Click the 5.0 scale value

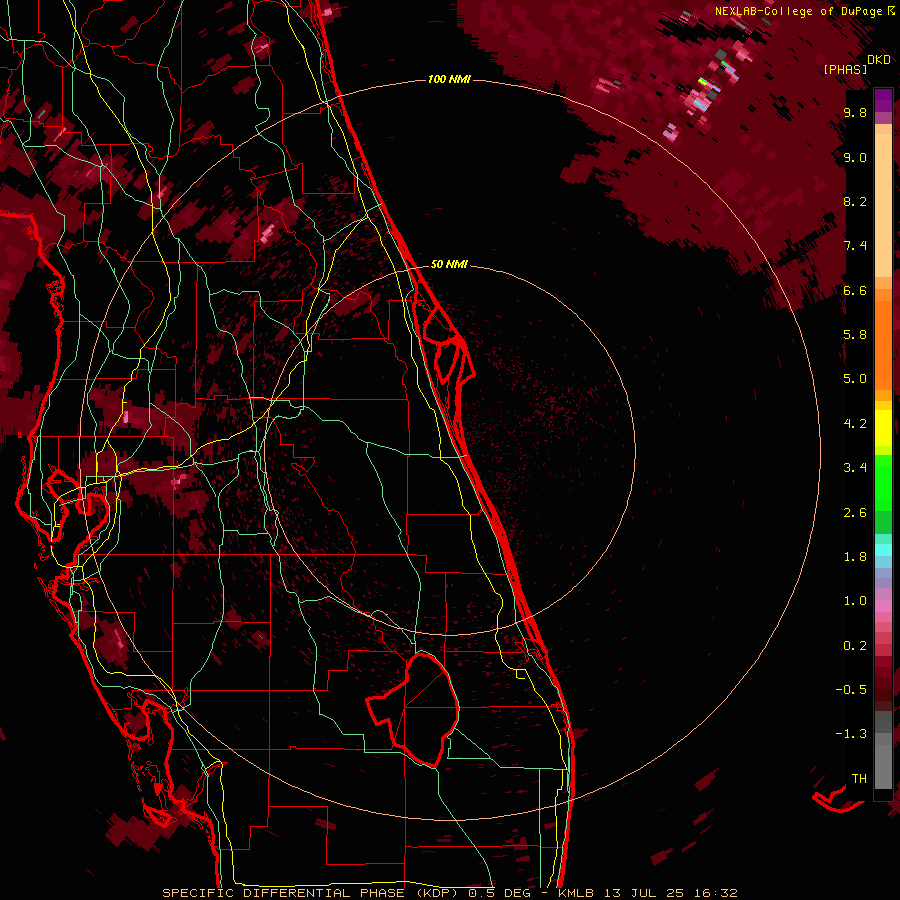(x=855, y=379)
